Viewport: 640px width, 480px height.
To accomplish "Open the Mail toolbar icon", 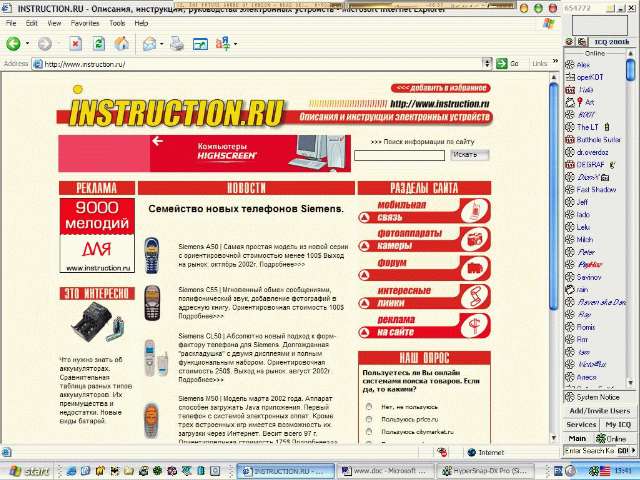I will 149,44.
